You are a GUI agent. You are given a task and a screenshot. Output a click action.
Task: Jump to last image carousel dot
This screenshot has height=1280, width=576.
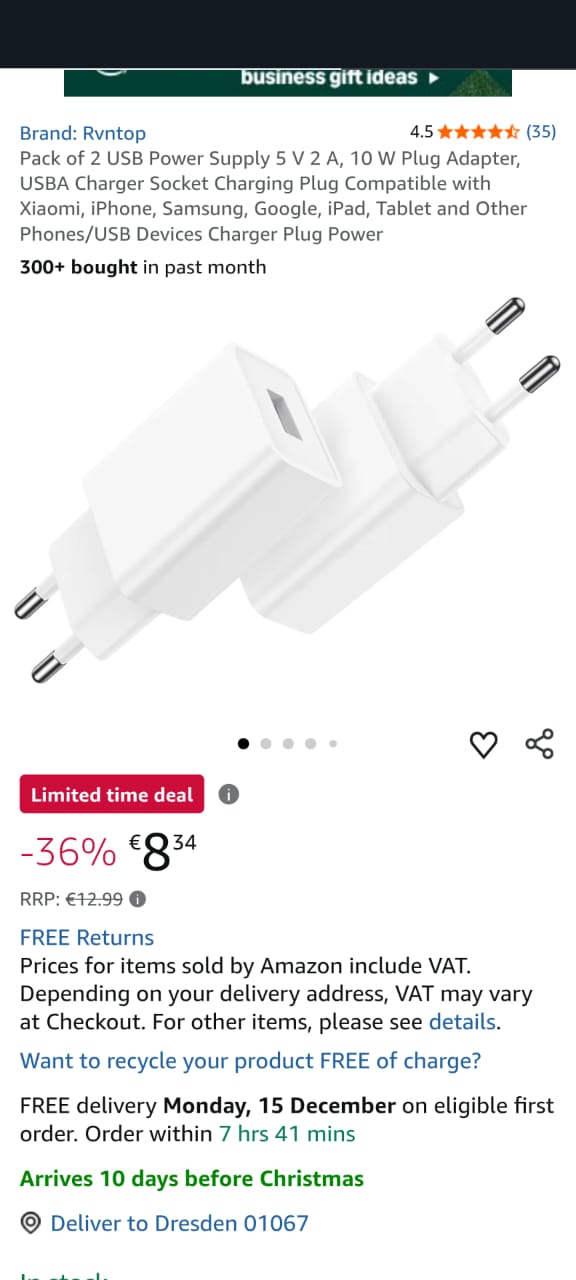pos(333,743)
